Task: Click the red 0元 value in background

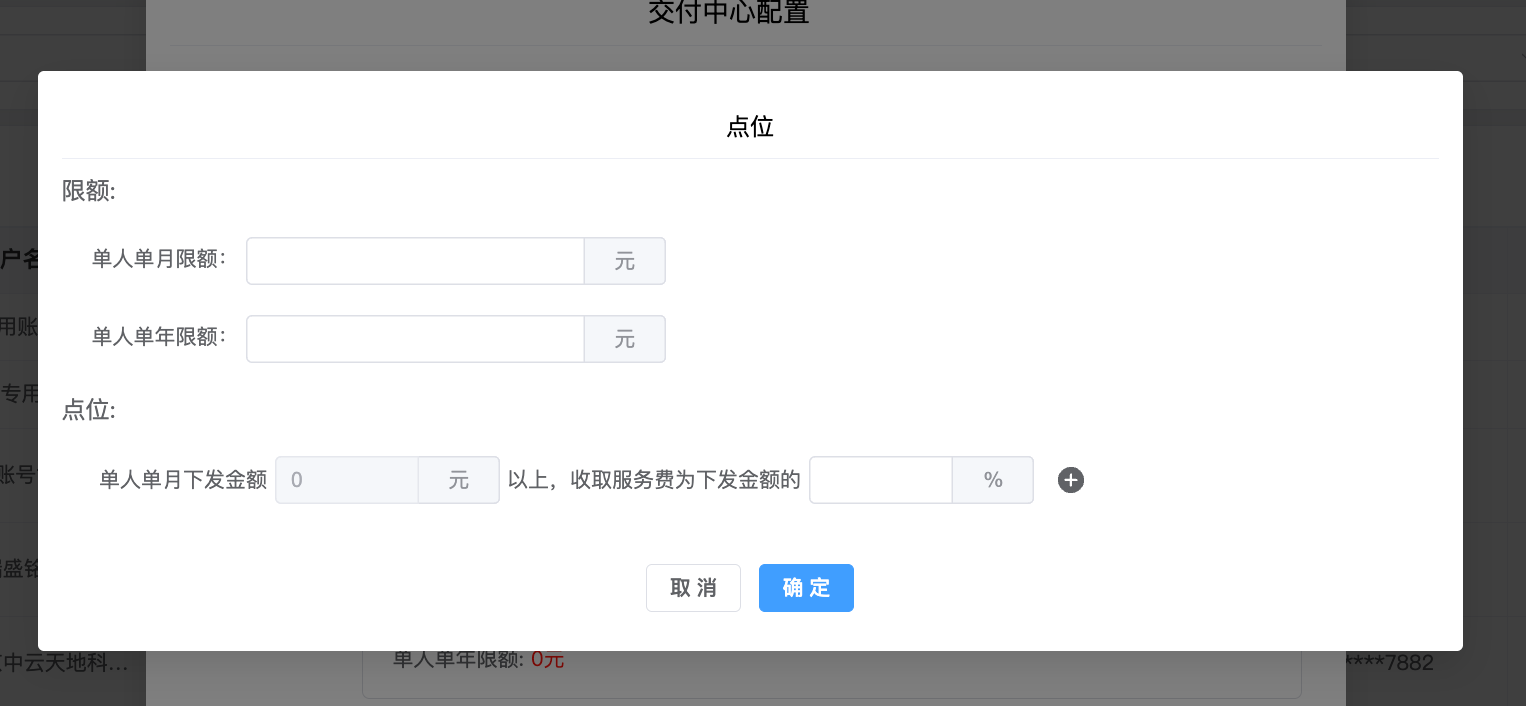Action: tap(548, 660)
